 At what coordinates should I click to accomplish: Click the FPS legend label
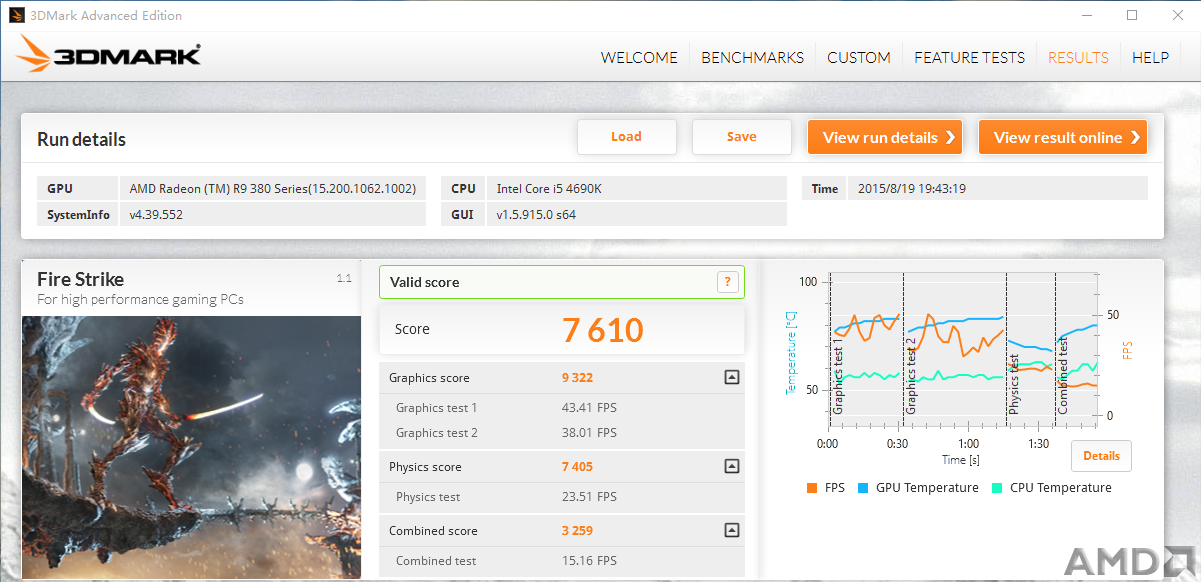[835, 488]
